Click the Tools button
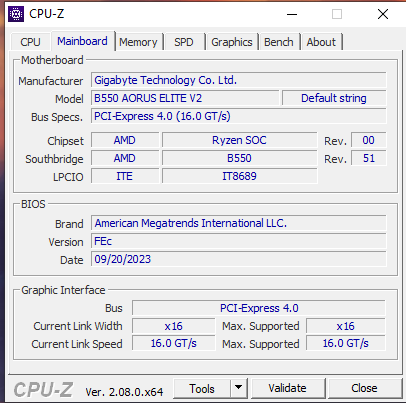 pyautogui.click(x=202, y=388)
